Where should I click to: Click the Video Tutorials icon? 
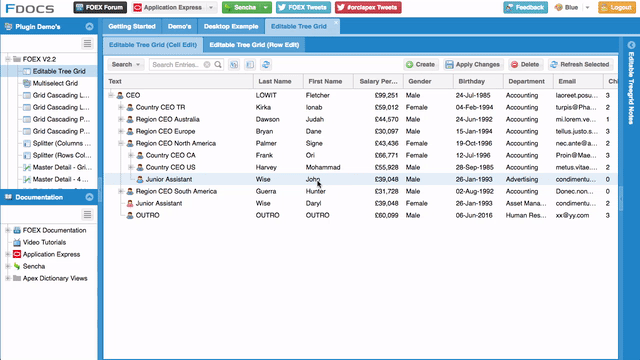click(x=17, y=242)
